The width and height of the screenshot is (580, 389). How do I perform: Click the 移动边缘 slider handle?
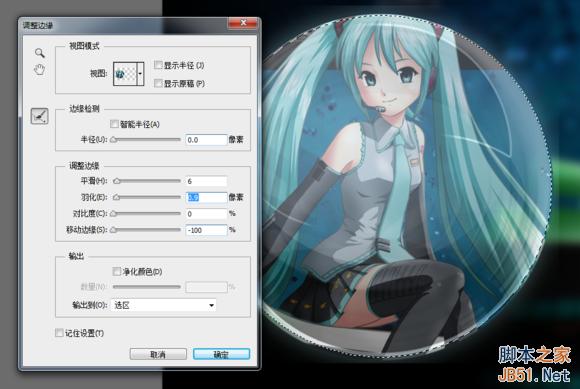pos(114,230)
